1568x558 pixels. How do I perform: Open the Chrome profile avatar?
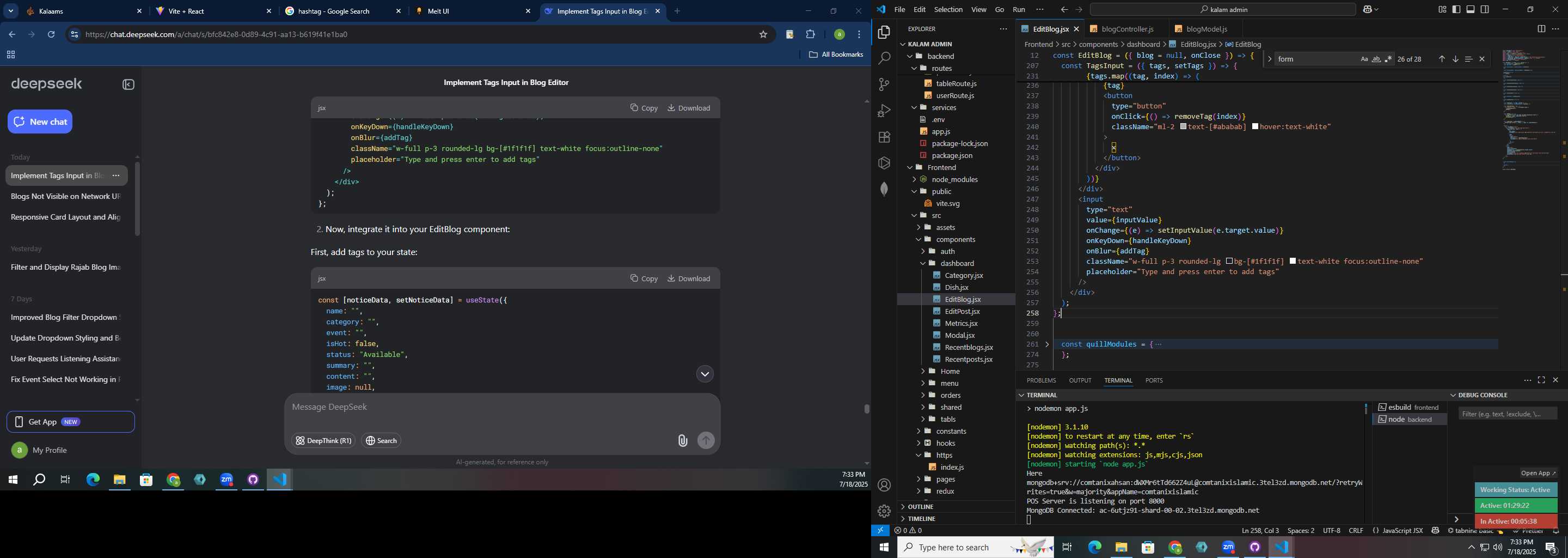(x=839, y=35)
